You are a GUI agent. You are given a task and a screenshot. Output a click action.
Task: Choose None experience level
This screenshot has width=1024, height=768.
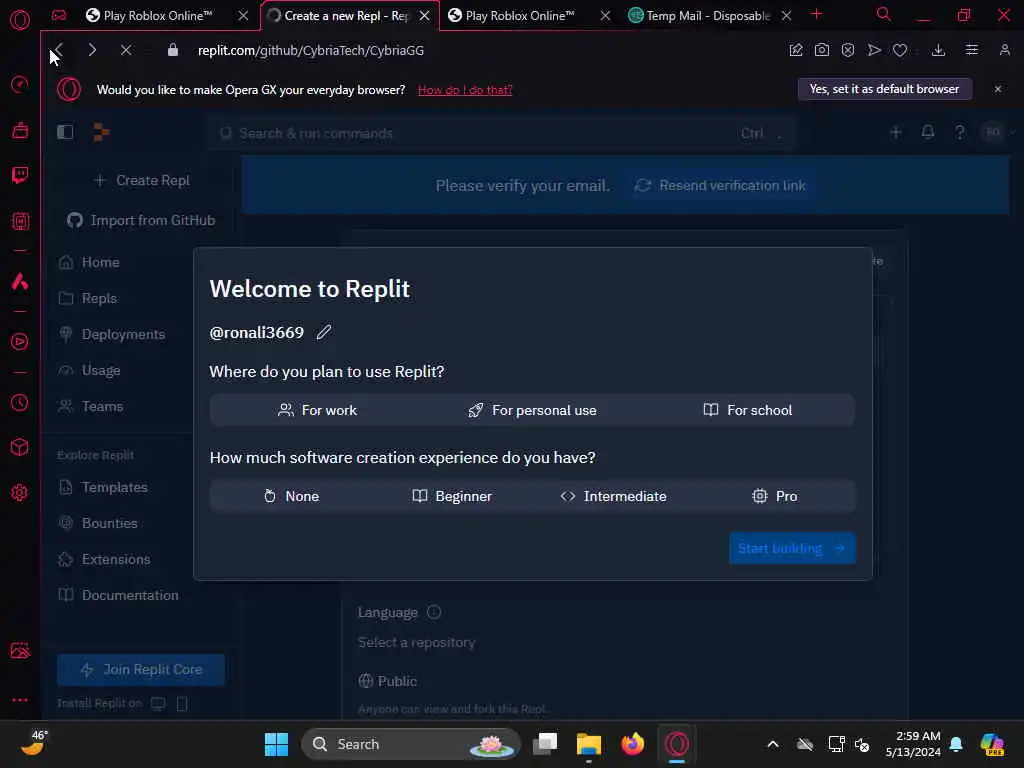291,496
